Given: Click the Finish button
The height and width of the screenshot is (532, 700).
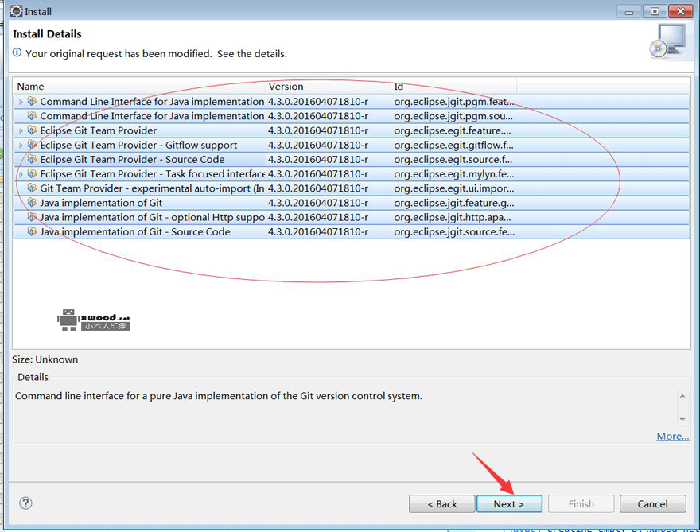Looking at the screenshot, I should (581, 504).
